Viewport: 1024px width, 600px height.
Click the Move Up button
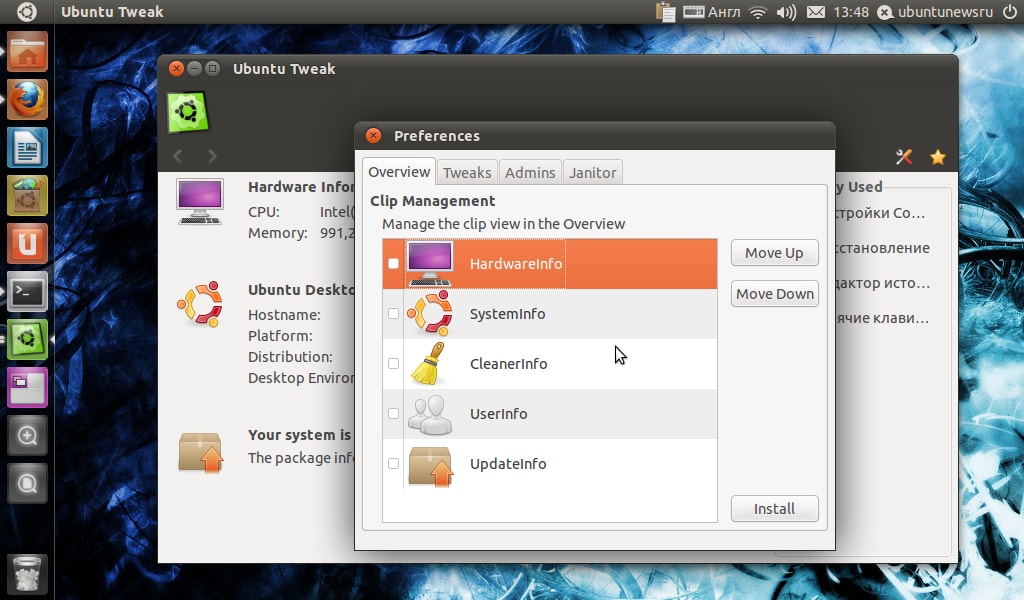click(x=775, y=253)
